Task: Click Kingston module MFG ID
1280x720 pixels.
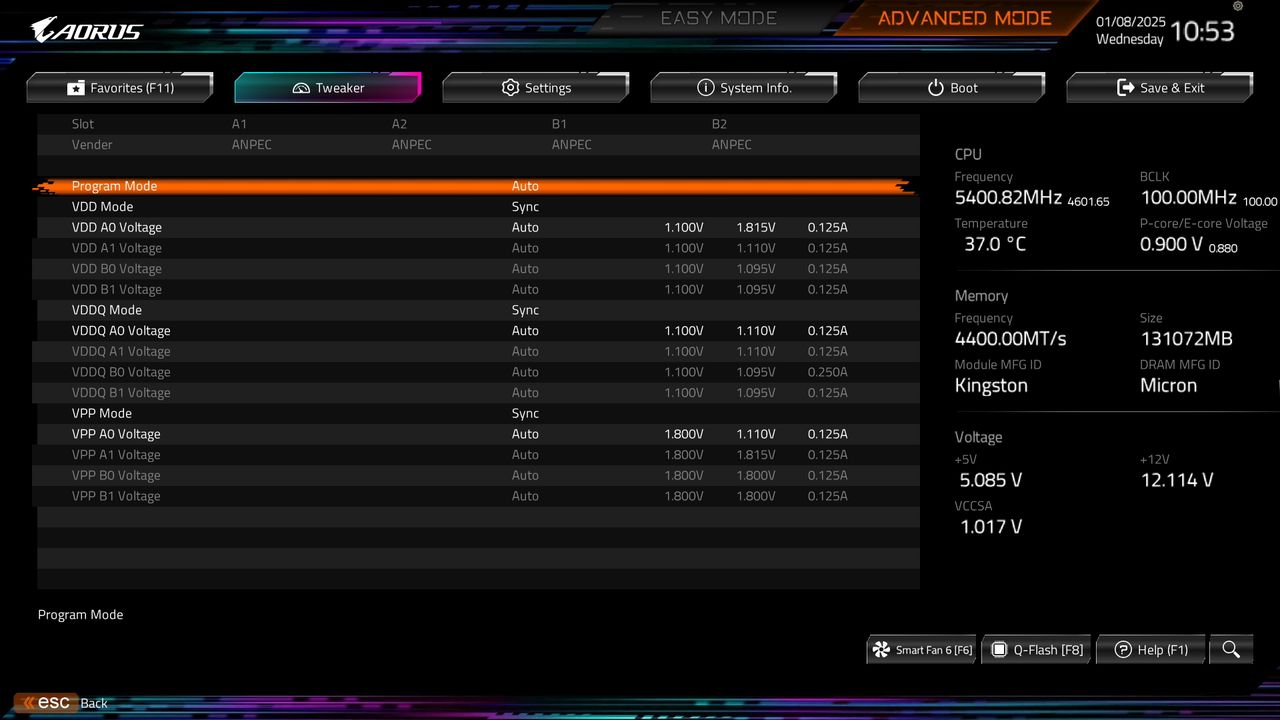Action: click(991, 386)
